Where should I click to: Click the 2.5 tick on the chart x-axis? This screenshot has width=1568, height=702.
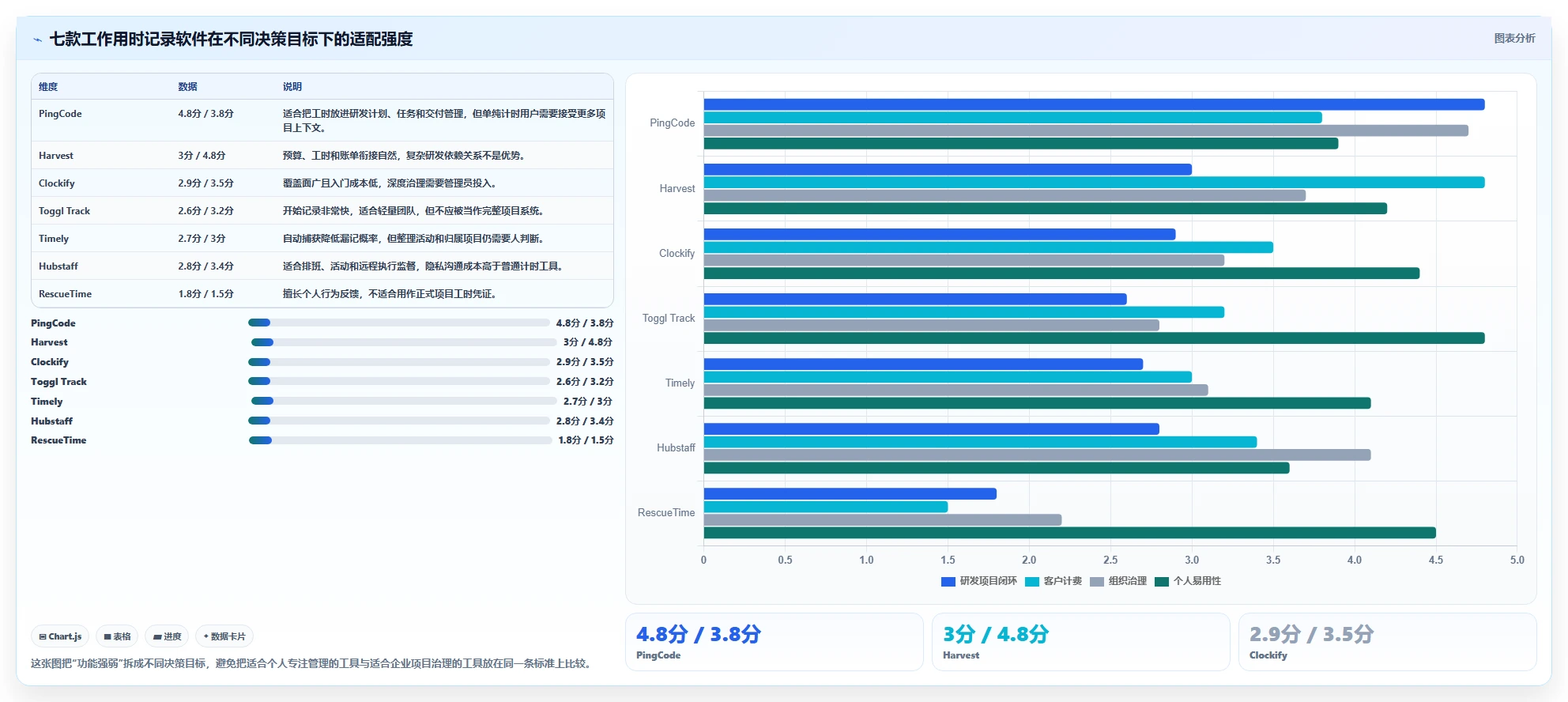[x=1110, y=560]
